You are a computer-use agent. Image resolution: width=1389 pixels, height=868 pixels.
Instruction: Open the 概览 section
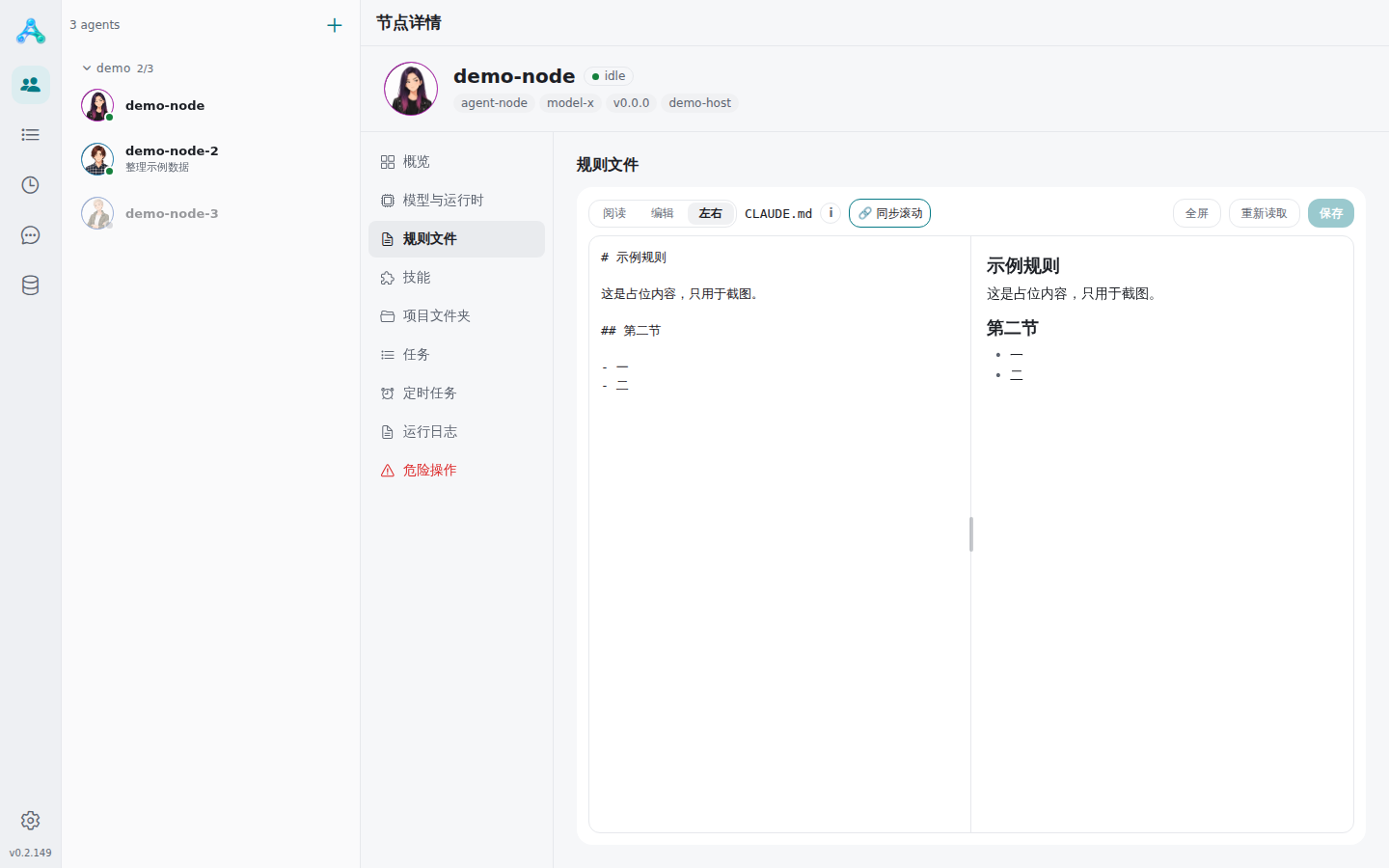(x=456, y=162)
